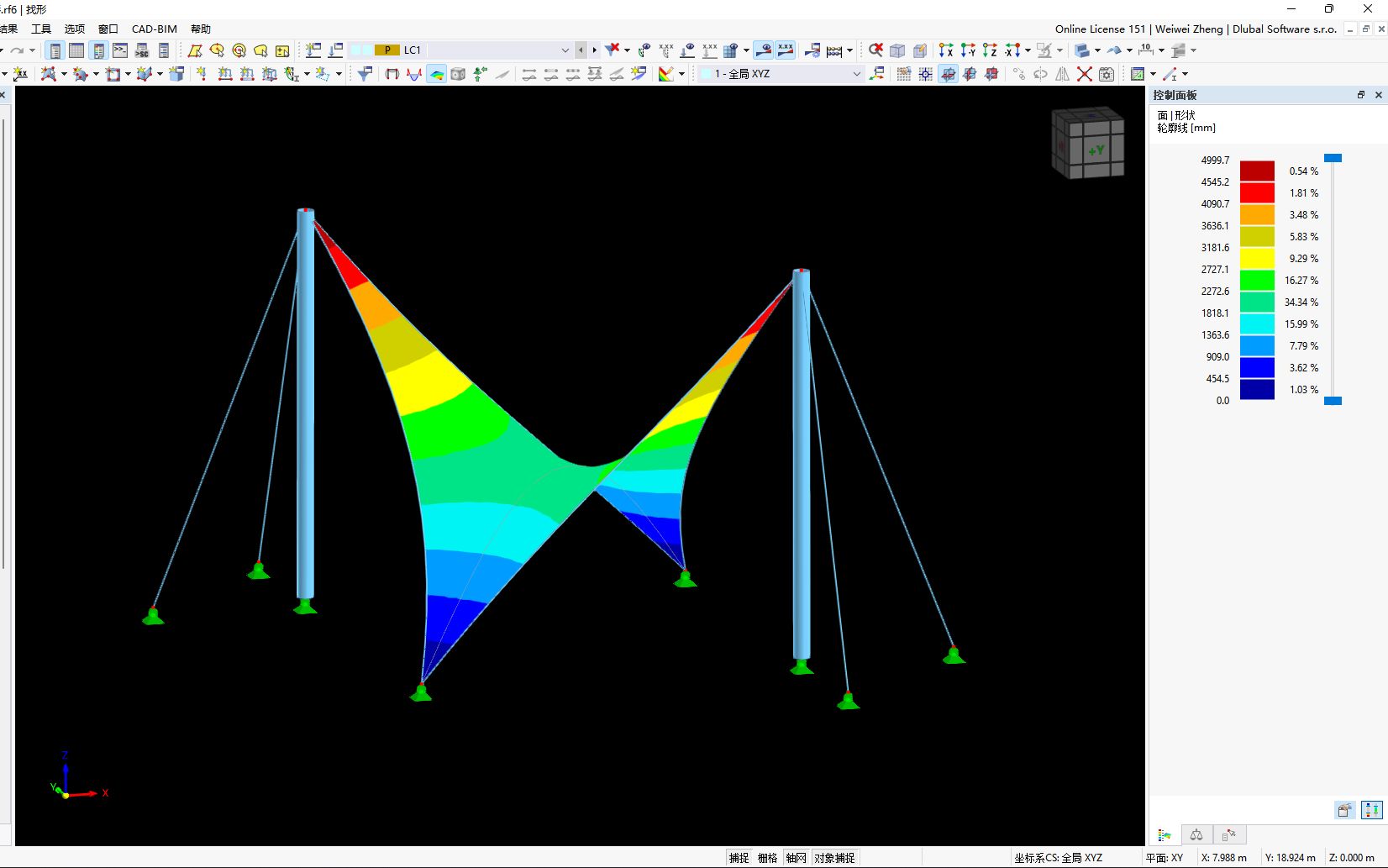Go to previous load case arrow
Screen dimensions: 1388x868
pos(581,50)
